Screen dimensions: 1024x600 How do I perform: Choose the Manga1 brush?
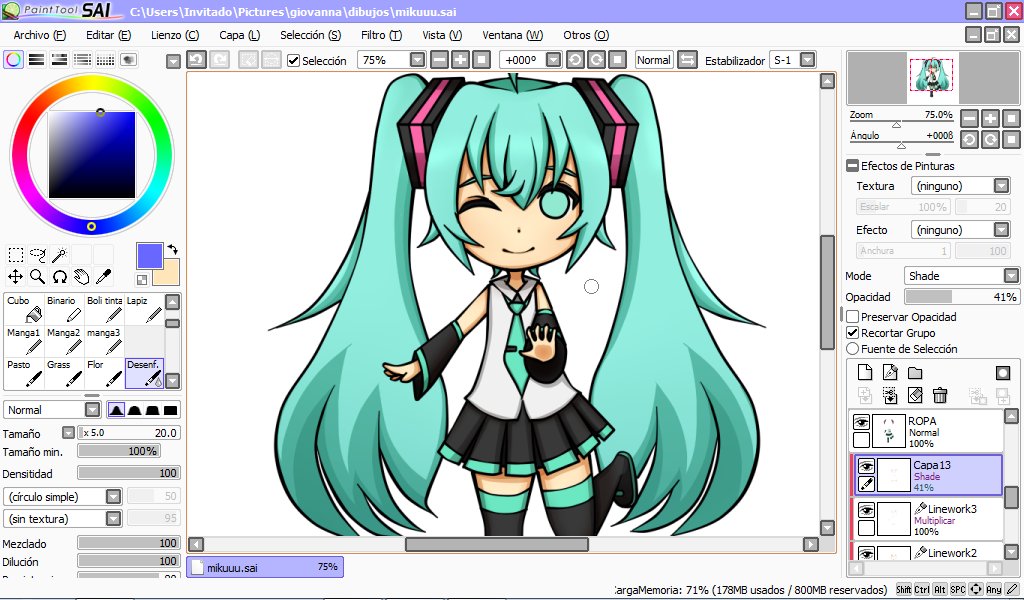click(24, 341)
